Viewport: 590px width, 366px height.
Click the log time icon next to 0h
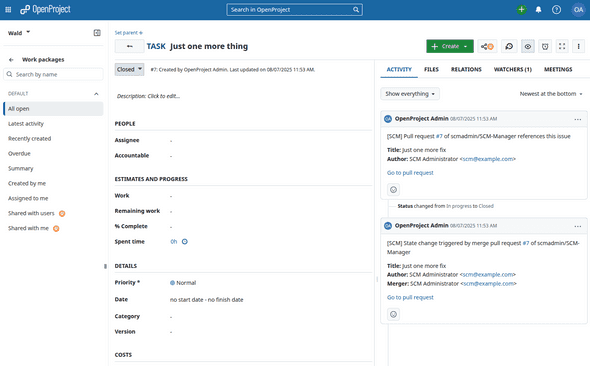coord(185,241)
